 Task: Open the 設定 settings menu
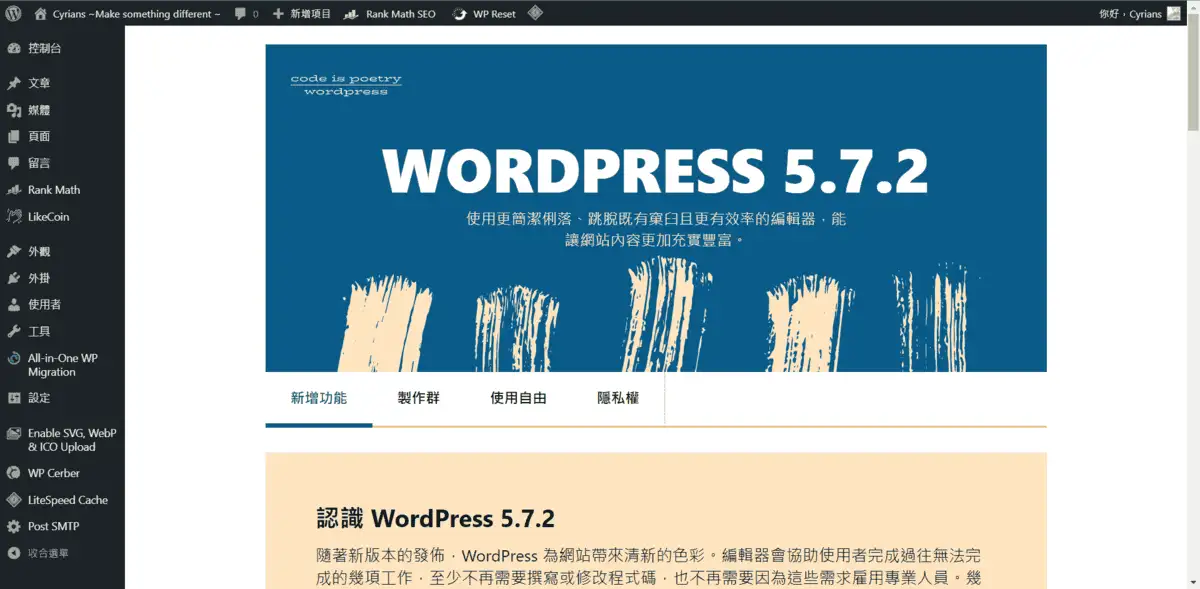point(39,397)
